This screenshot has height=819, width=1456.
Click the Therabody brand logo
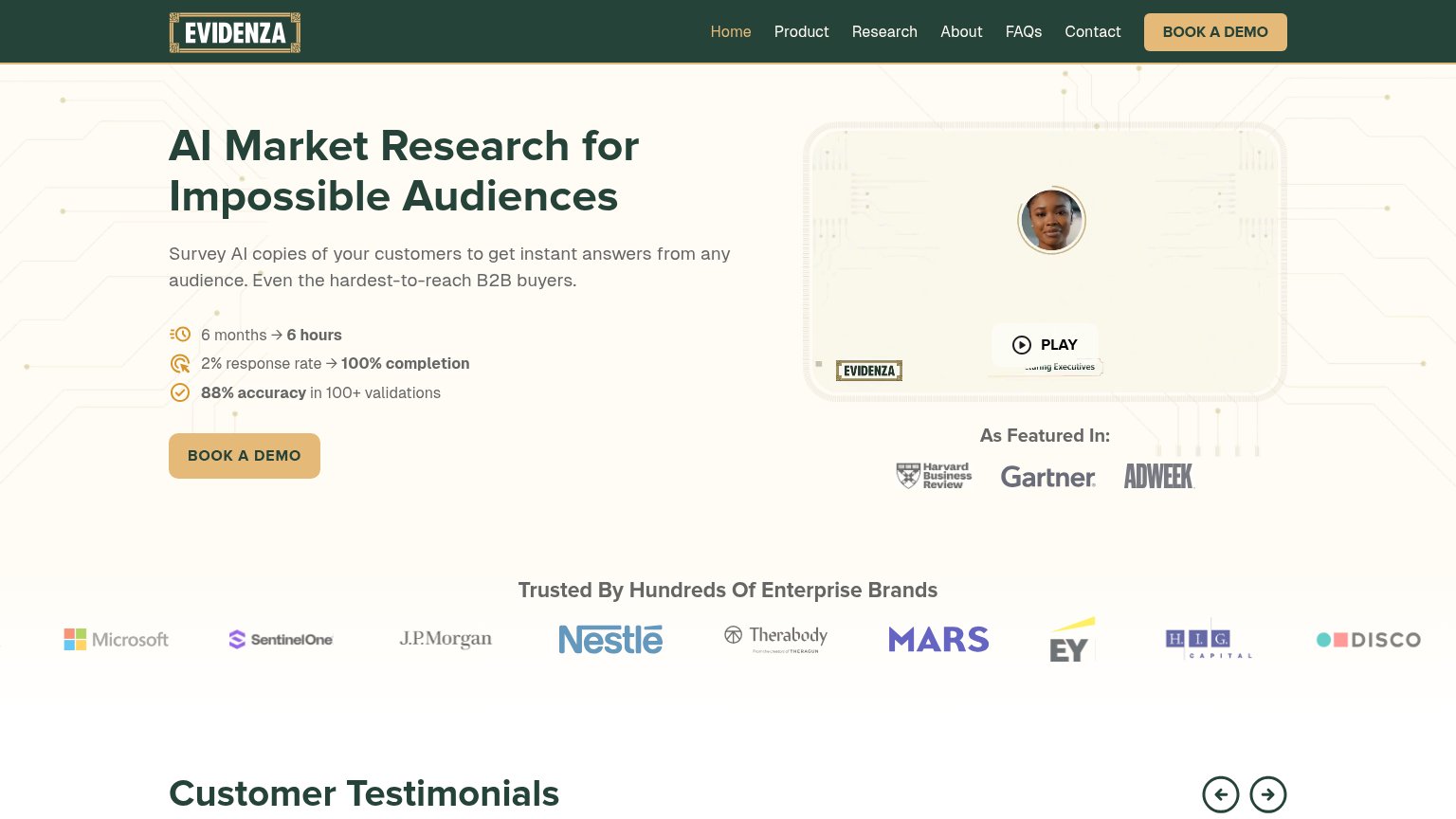[x=775, y=639]
